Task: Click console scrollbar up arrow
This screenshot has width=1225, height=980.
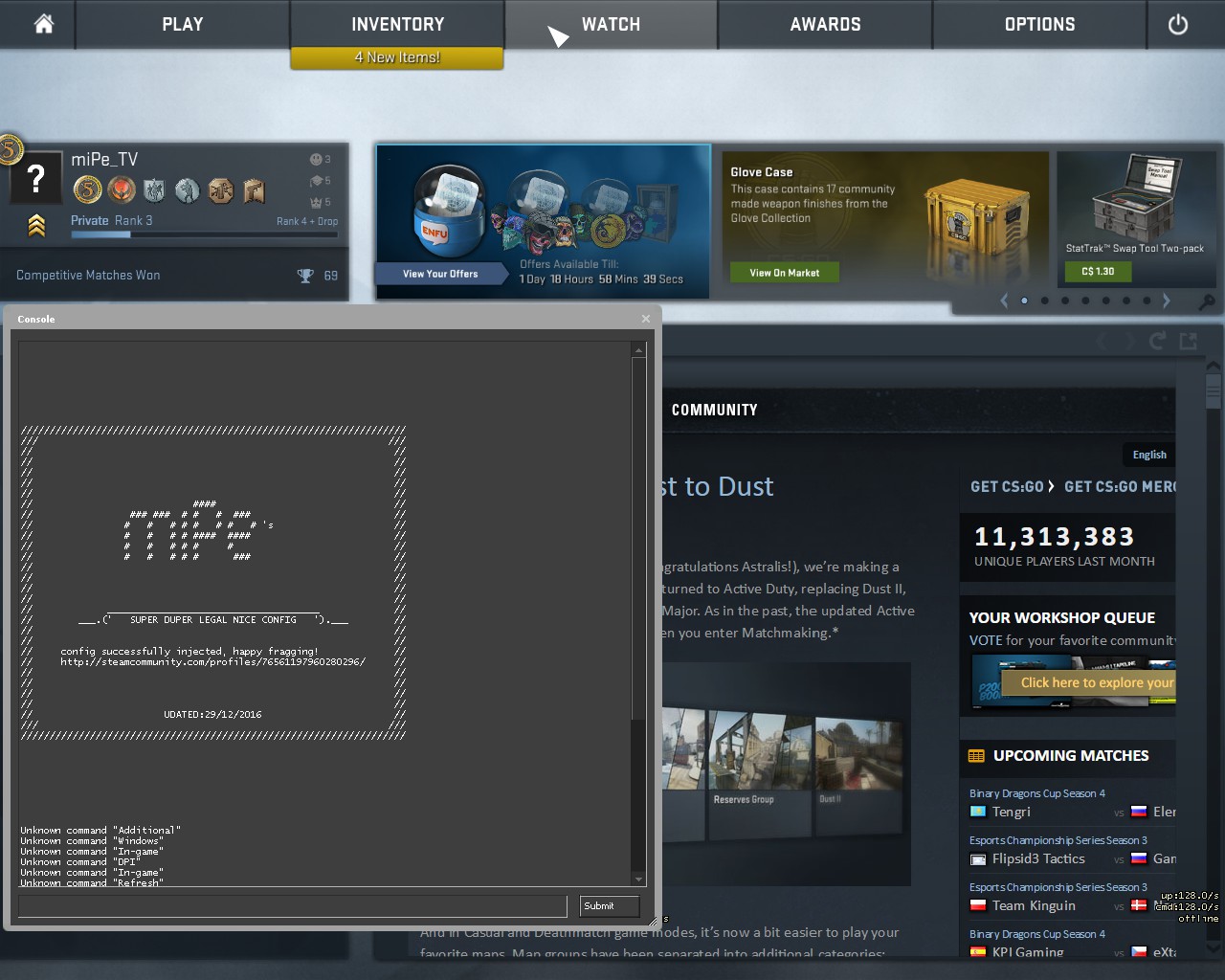Action: [638, 351]
